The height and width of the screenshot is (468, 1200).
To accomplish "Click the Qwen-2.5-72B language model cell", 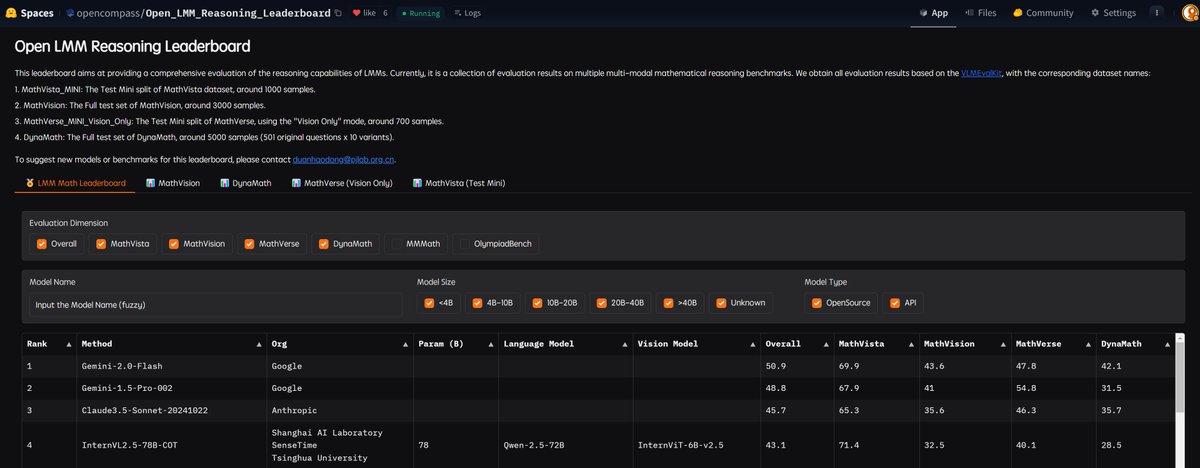I will 565,444.
